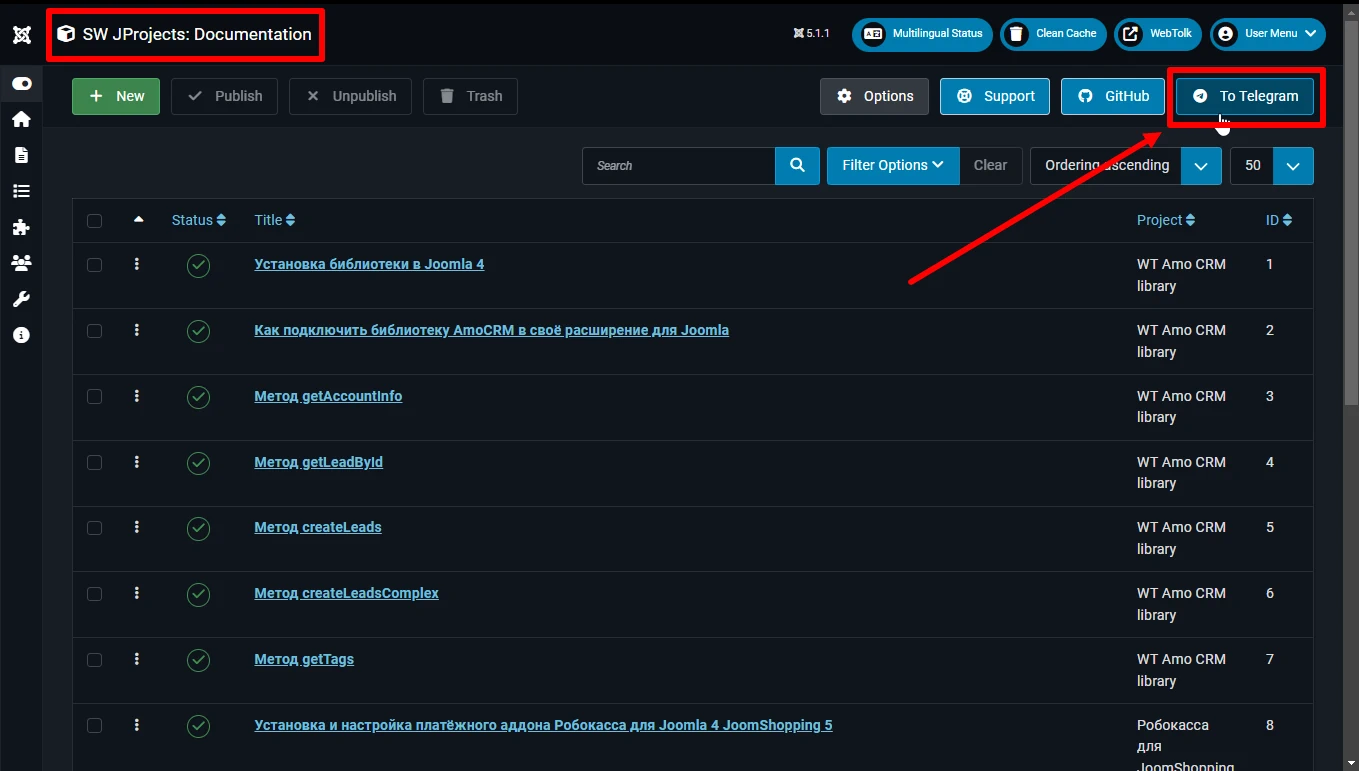Open the Home dashboard sidebar icon

coord(21,120)
